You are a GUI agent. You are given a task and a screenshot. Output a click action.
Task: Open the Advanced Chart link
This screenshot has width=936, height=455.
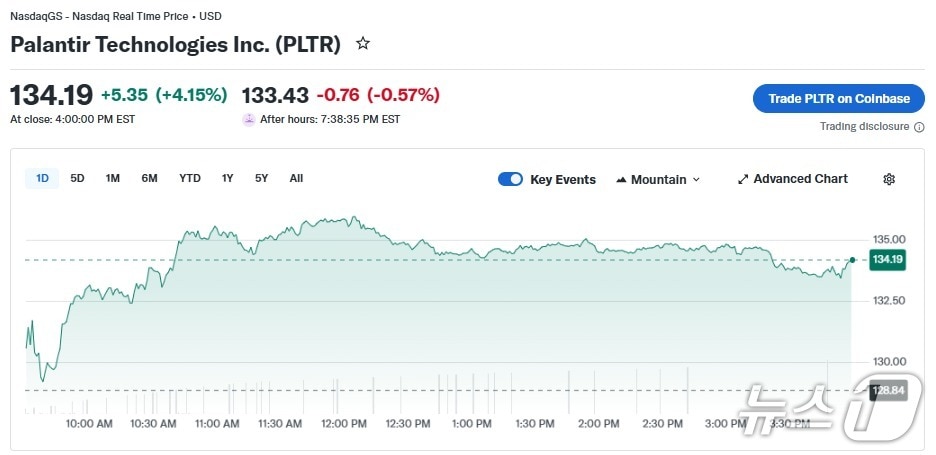click(800, 179)
